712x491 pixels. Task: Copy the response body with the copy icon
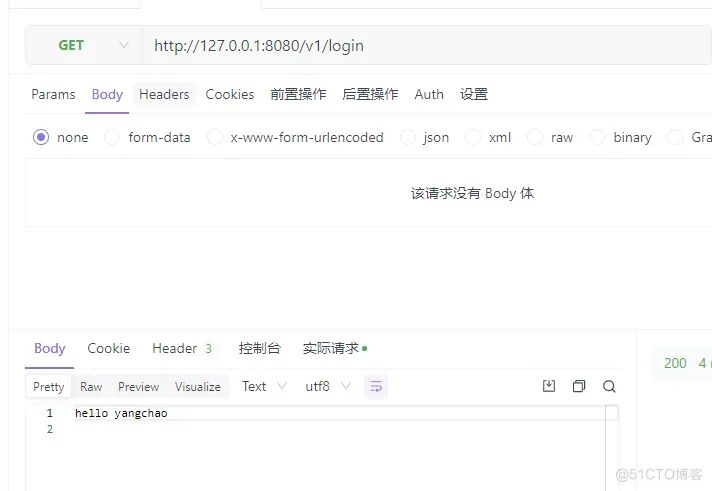(579, 386)
